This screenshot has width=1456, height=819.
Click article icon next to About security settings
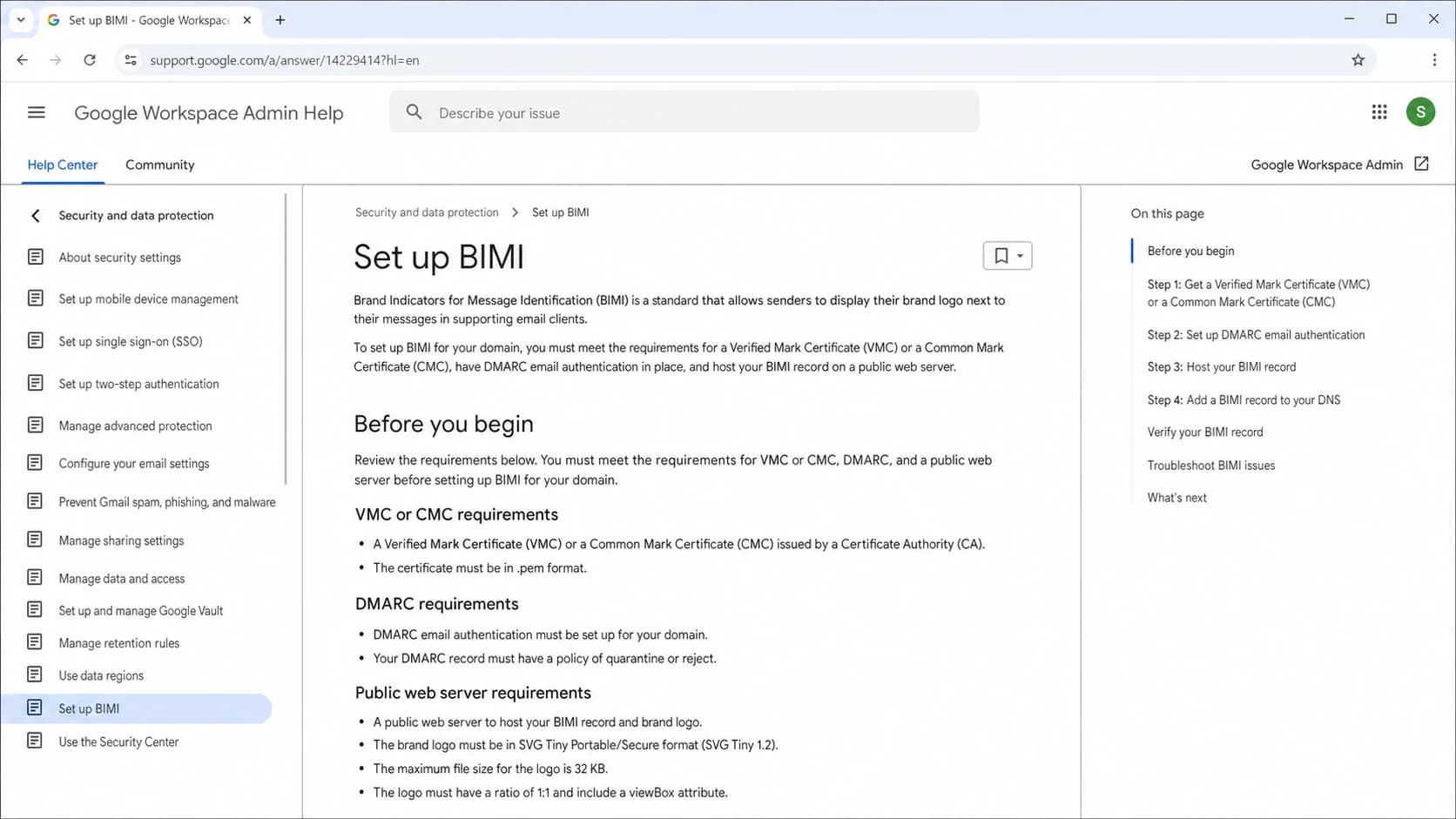pyautogui.click(x=35, y=257)
